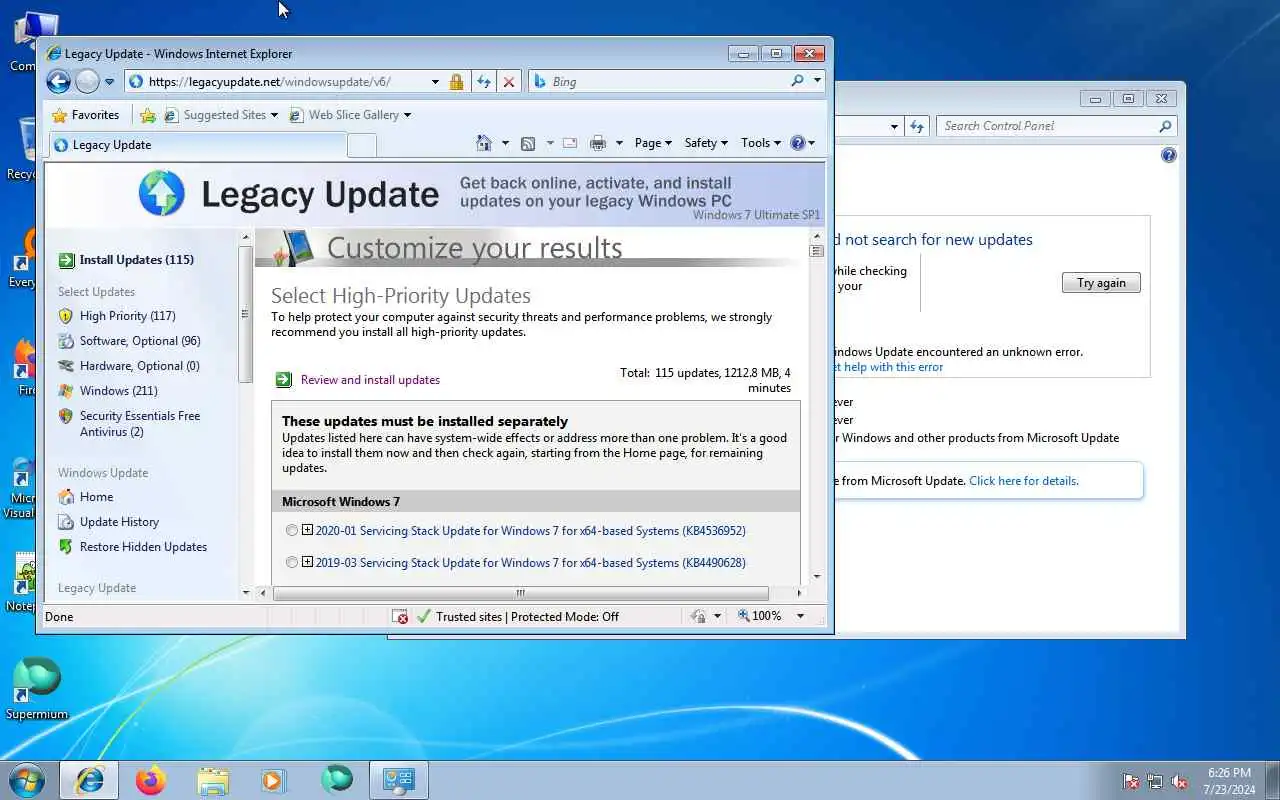Viewport: 1280px width, 800px height.
Task: Select the Legacy Update tab
Action: click(x=196, y=145)
